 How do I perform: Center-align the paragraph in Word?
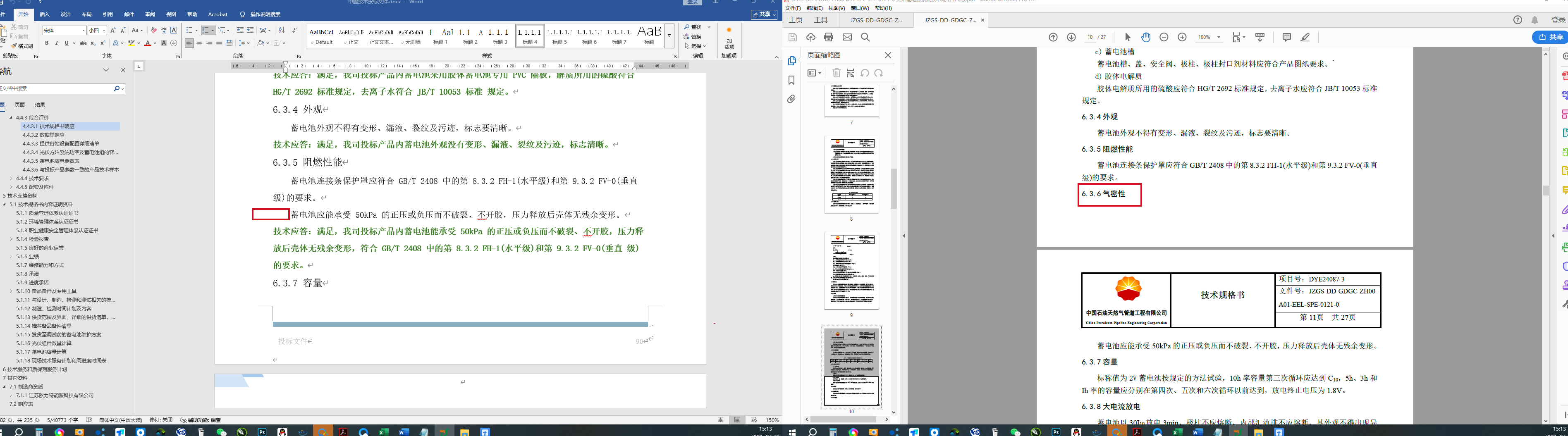click(x=199, y=43)
